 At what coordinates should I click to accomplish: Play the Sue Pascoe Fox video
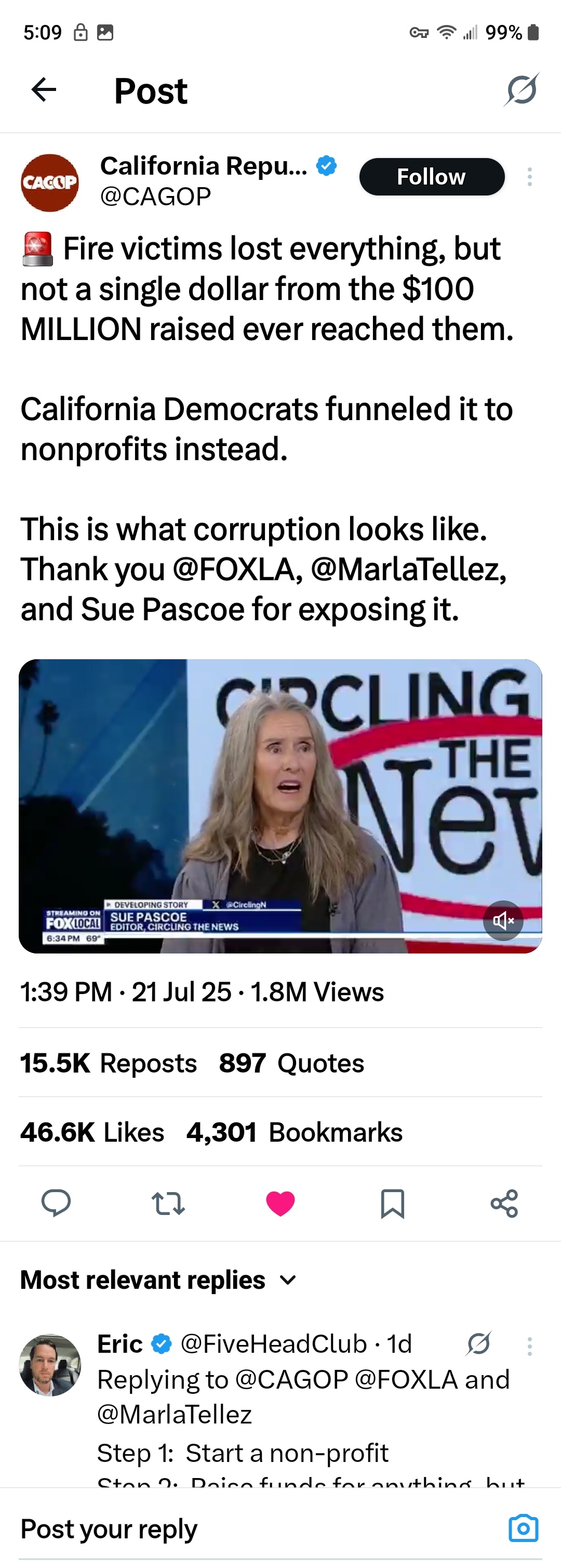pyautogui.click(x=280, y=806)
